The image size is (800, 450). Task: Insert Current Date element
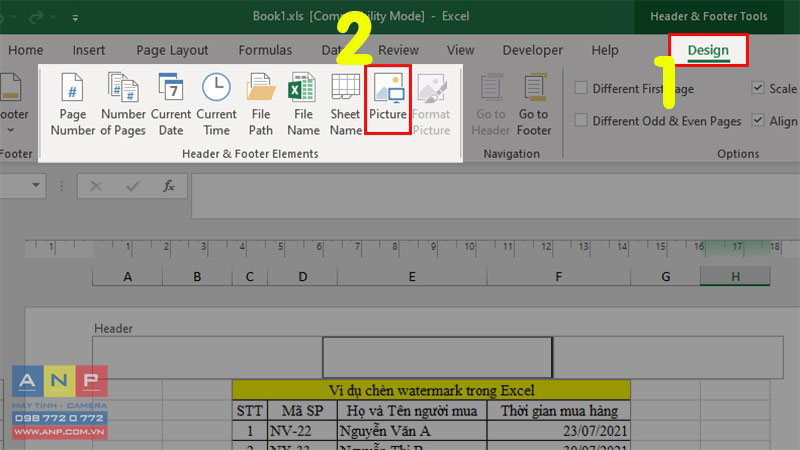coord(171,104)
